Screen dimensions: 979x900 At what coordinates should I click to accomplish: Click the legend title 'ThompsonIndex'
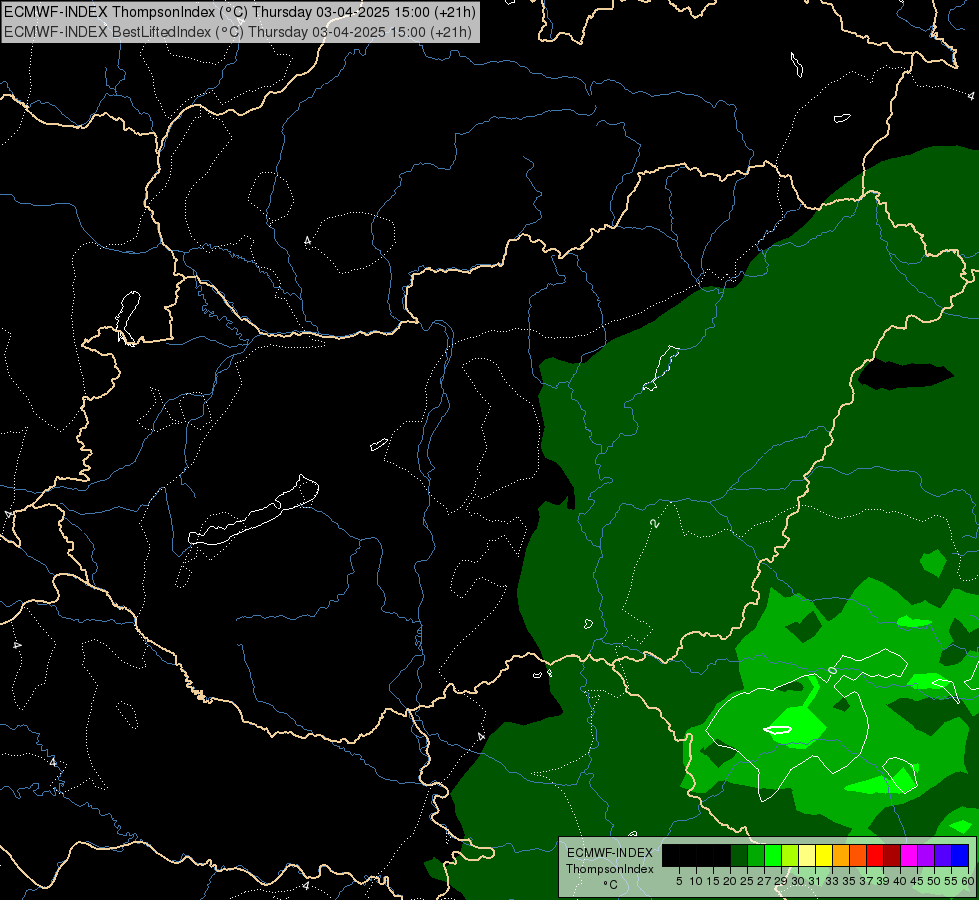(610, 869)
